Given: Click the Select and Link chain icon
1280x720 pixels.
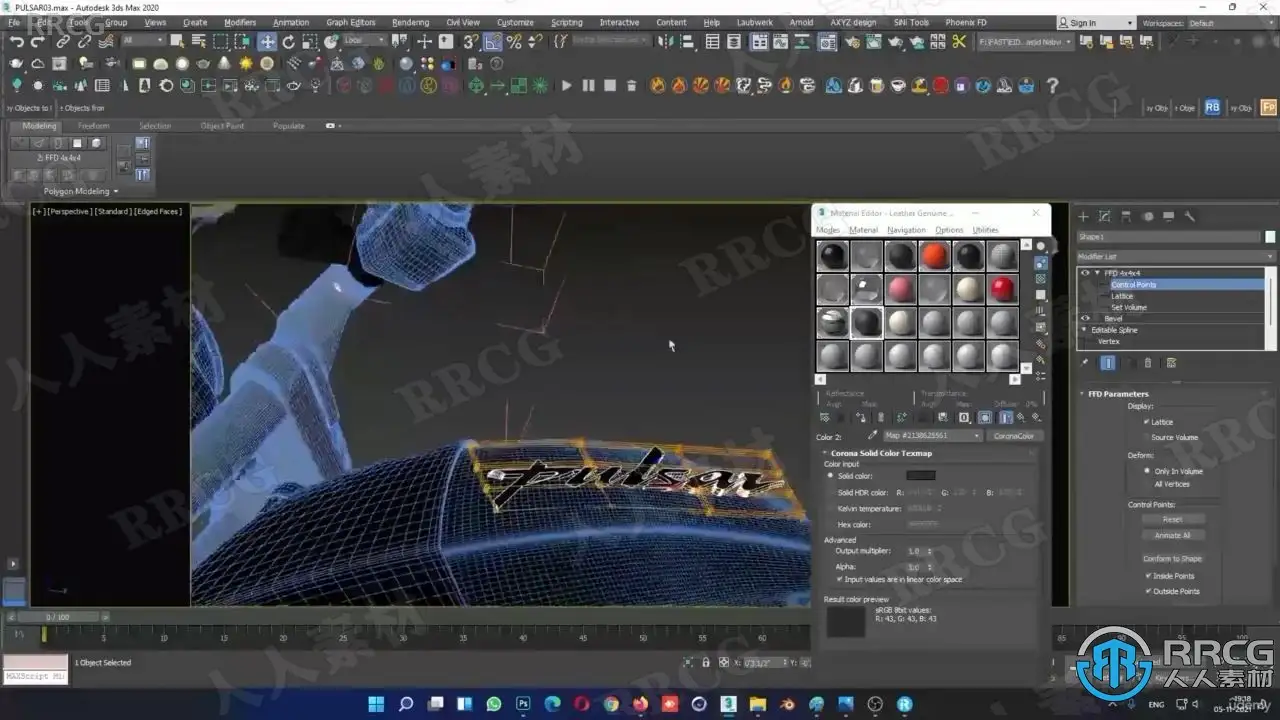Looking at the screenshot, I should (x=63, y=42).
